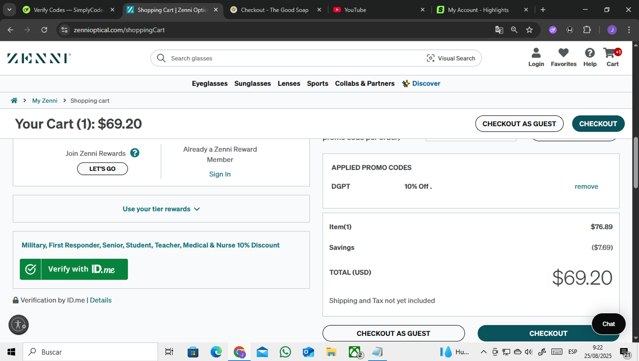
Task: Click the page vertical scrollbar
Action: click(x=635, y=163)
